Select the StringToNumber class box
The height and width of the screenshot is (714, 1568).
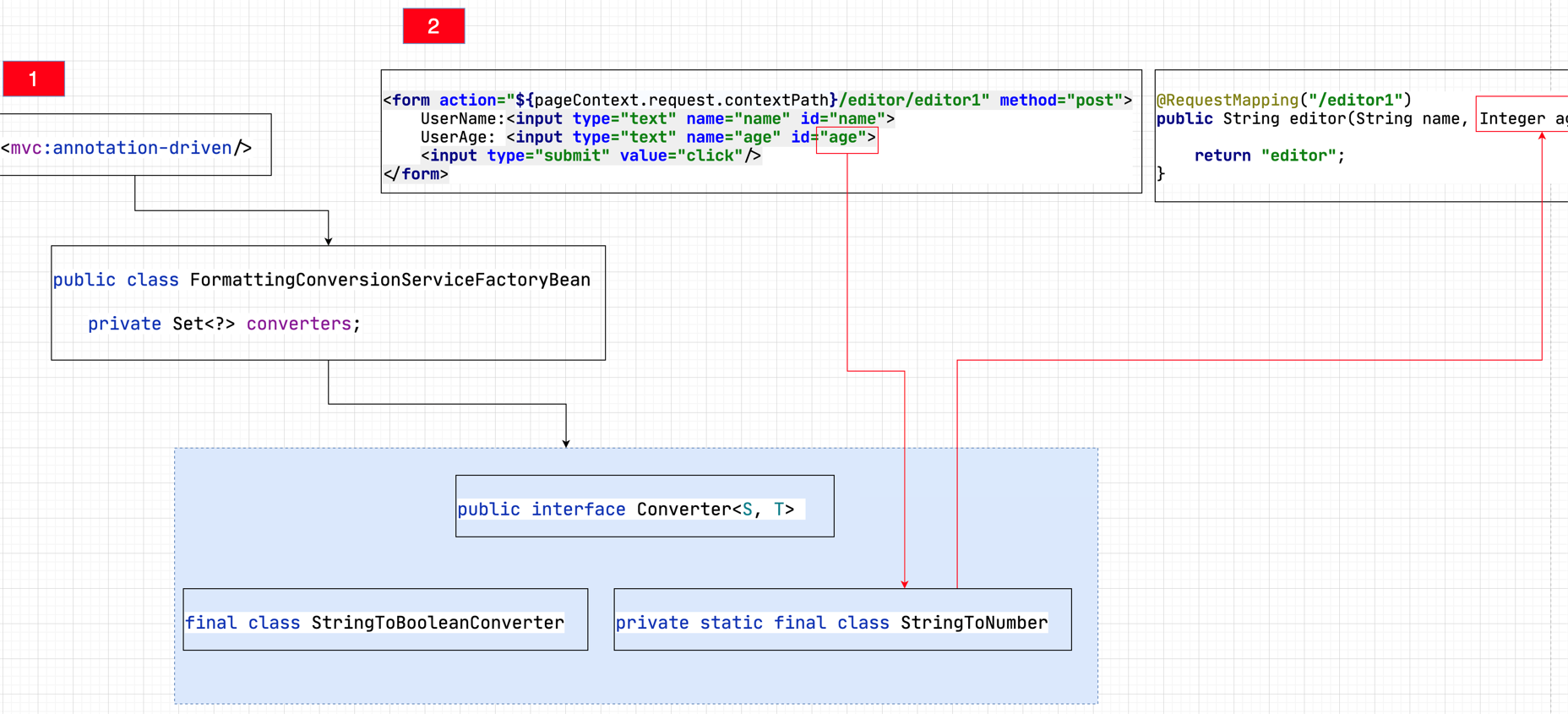pos(842,619)
